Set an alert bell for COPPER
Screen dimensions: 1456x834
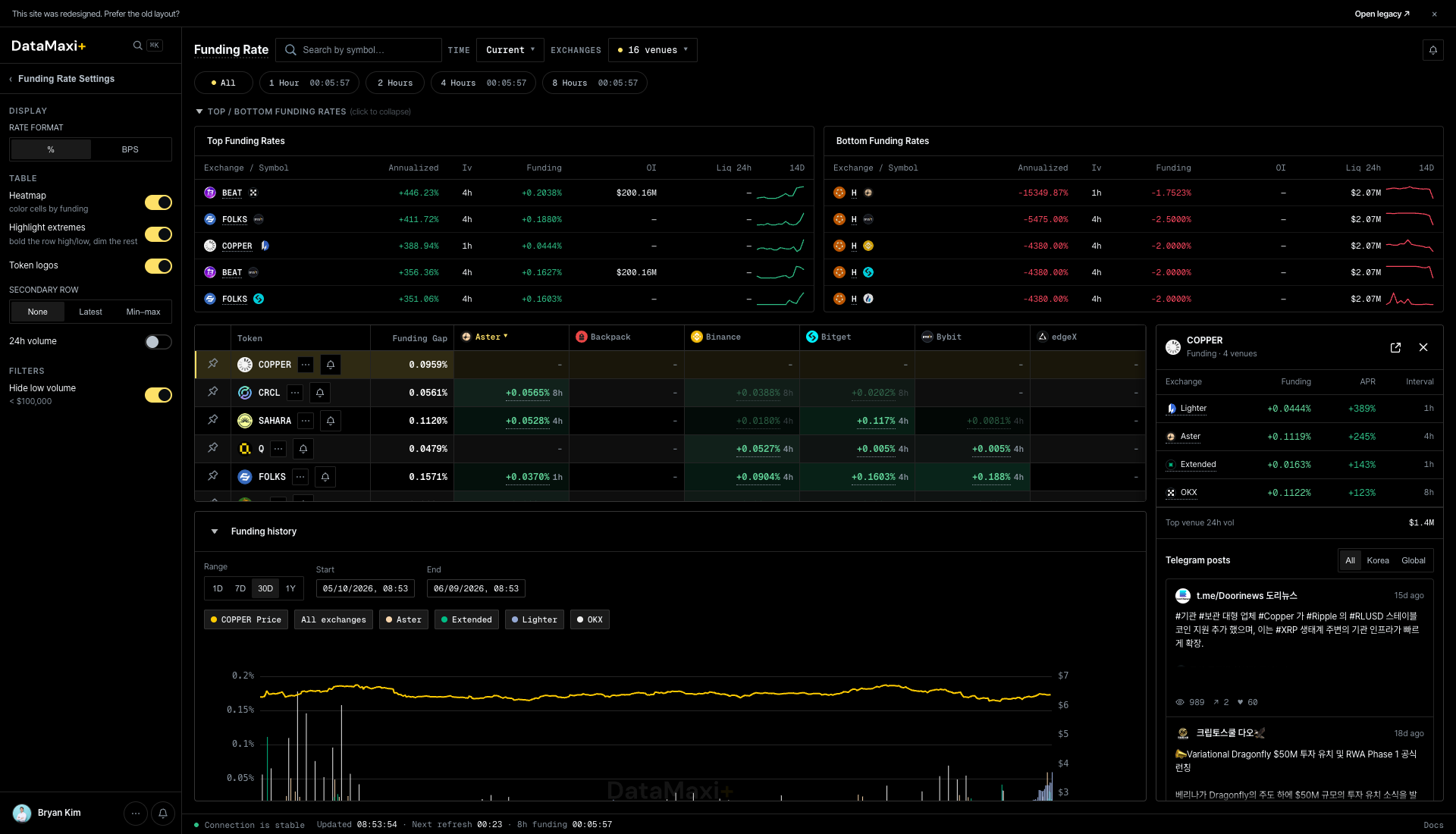click(x=331, y=365)
